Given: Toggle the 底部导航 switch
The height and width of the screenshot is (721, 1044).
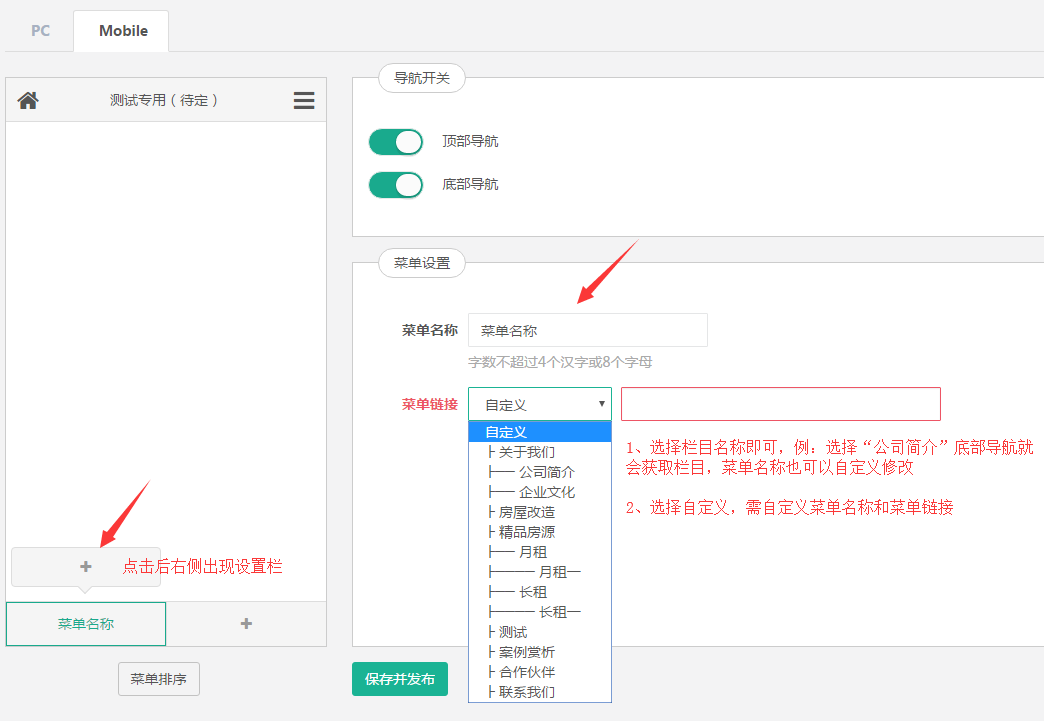Looking at the screenshot, I should 396,185.
